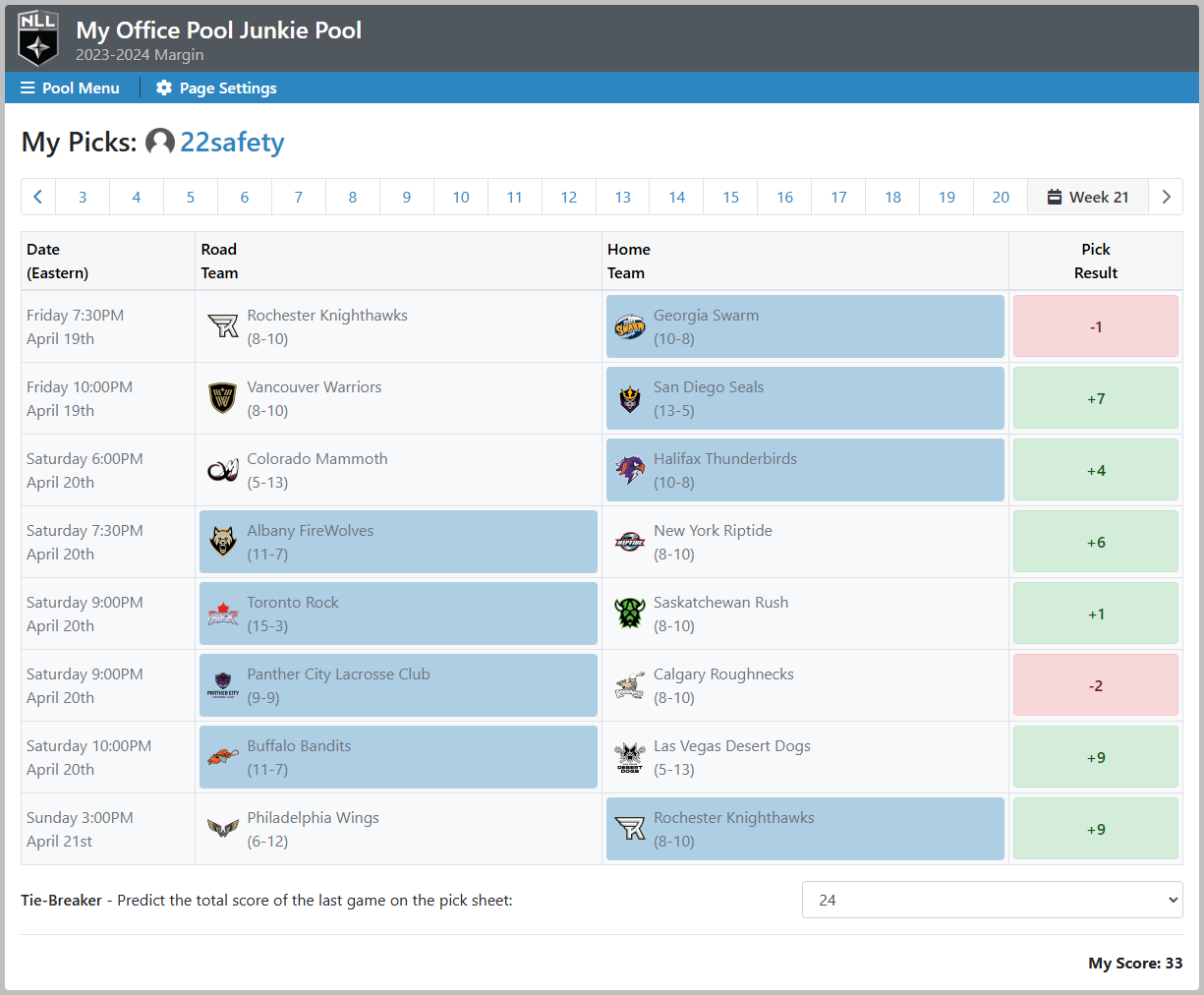This screenshot has width=1204, height=995.
Task: Click the Sunday 3:00PM April 21st date cell
Action: point(108,829)
